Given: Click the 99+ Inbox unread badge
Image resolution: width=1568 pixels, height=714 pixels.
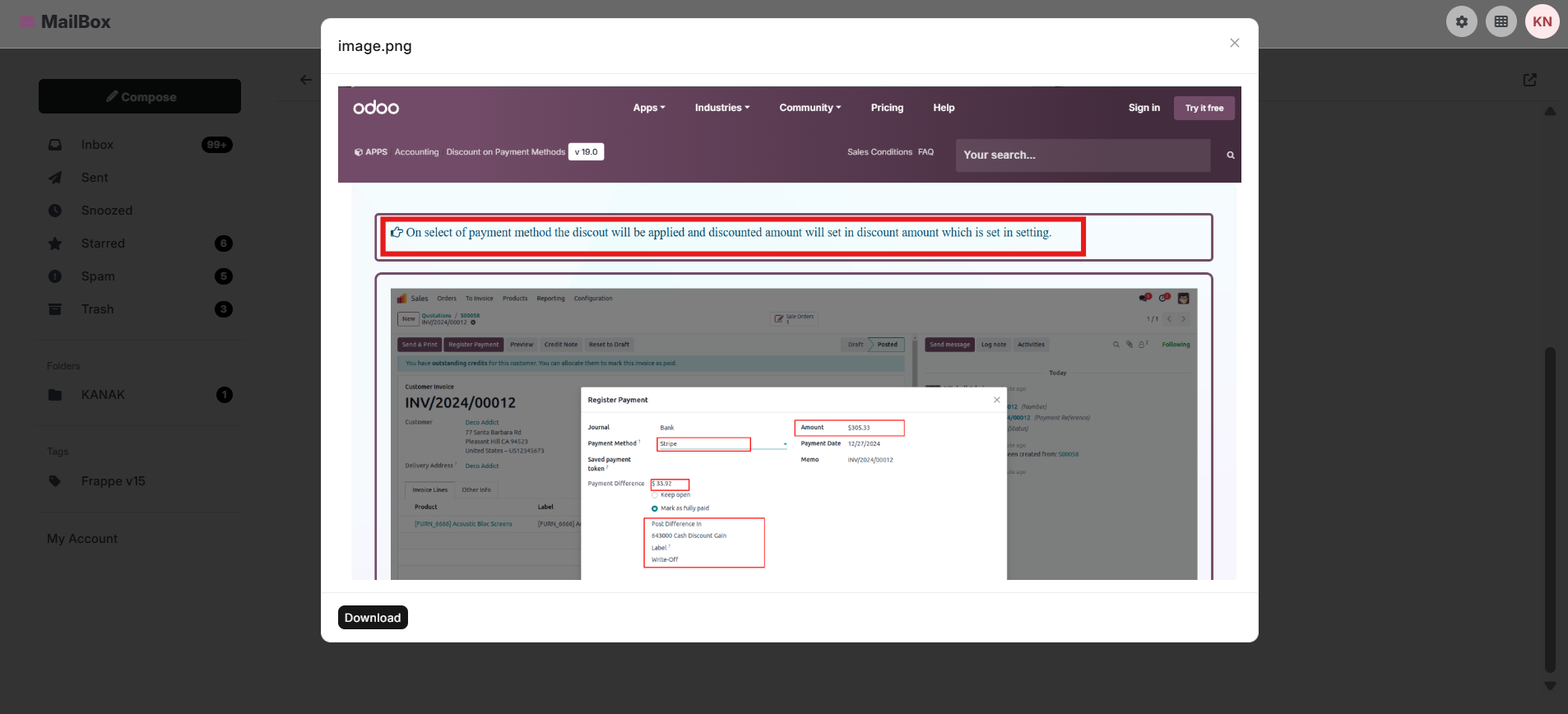Looking at the screenshot, I should click(x=217, y=145).
